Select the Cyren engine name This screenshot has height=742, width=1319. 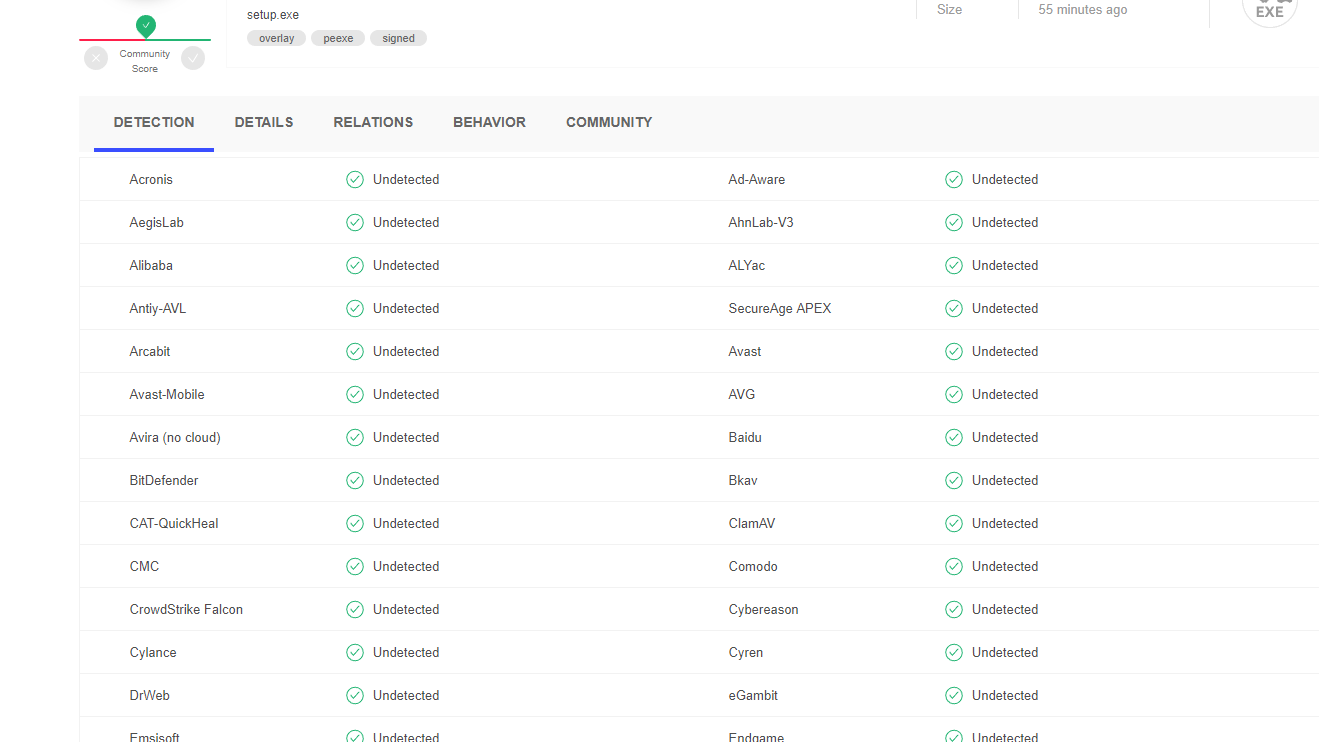pyautogui.click(x=746, y=652)
